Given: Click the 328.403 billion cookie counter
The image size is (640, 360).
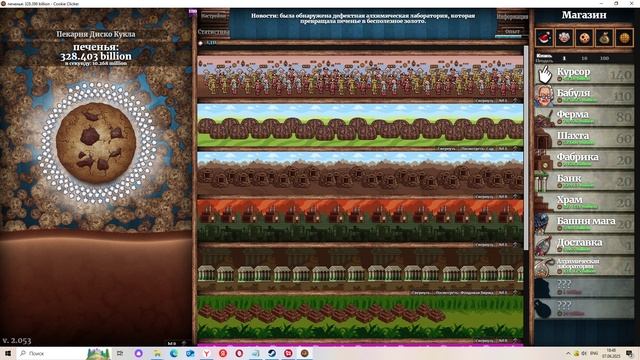Looking at the screenshot, I should 96,56.
